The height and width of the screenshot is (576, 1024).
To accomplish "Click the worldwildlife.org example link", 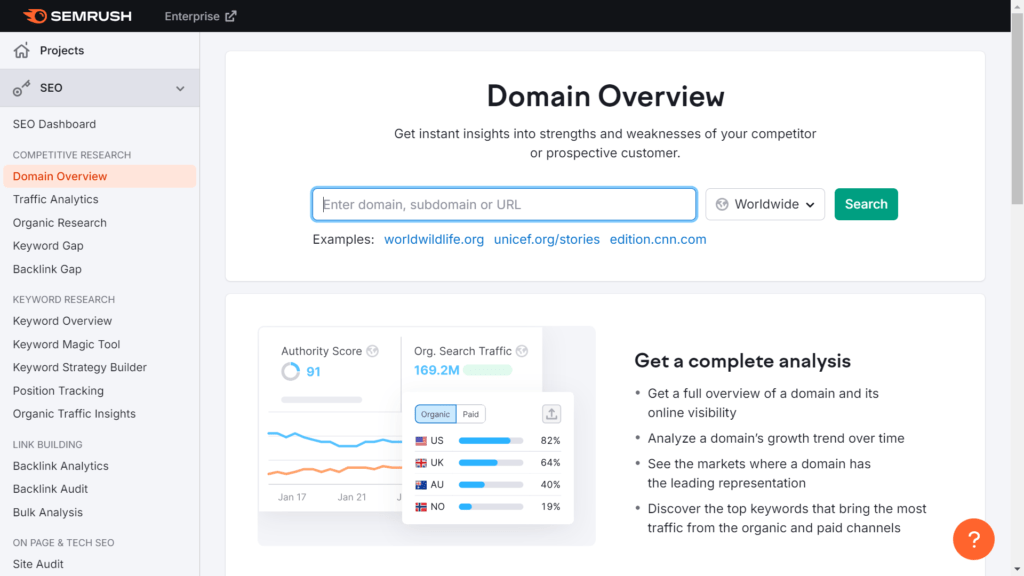I will click(x=434, y=239).
